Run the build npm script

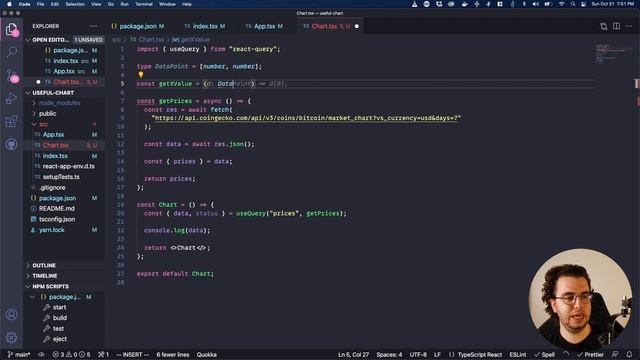pos(60,318)
